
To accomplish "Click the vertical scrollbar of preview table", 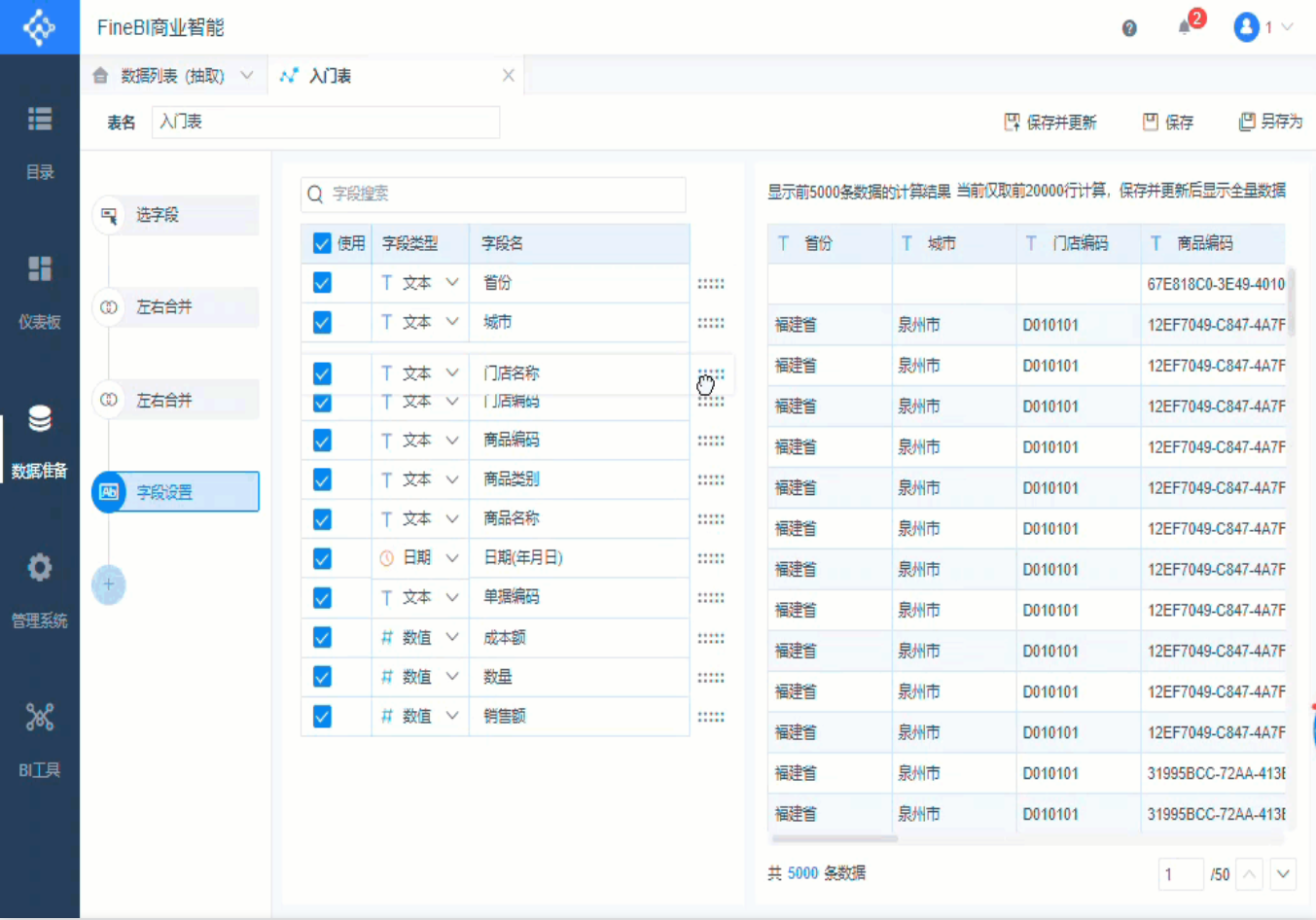I will (1292, 301).
